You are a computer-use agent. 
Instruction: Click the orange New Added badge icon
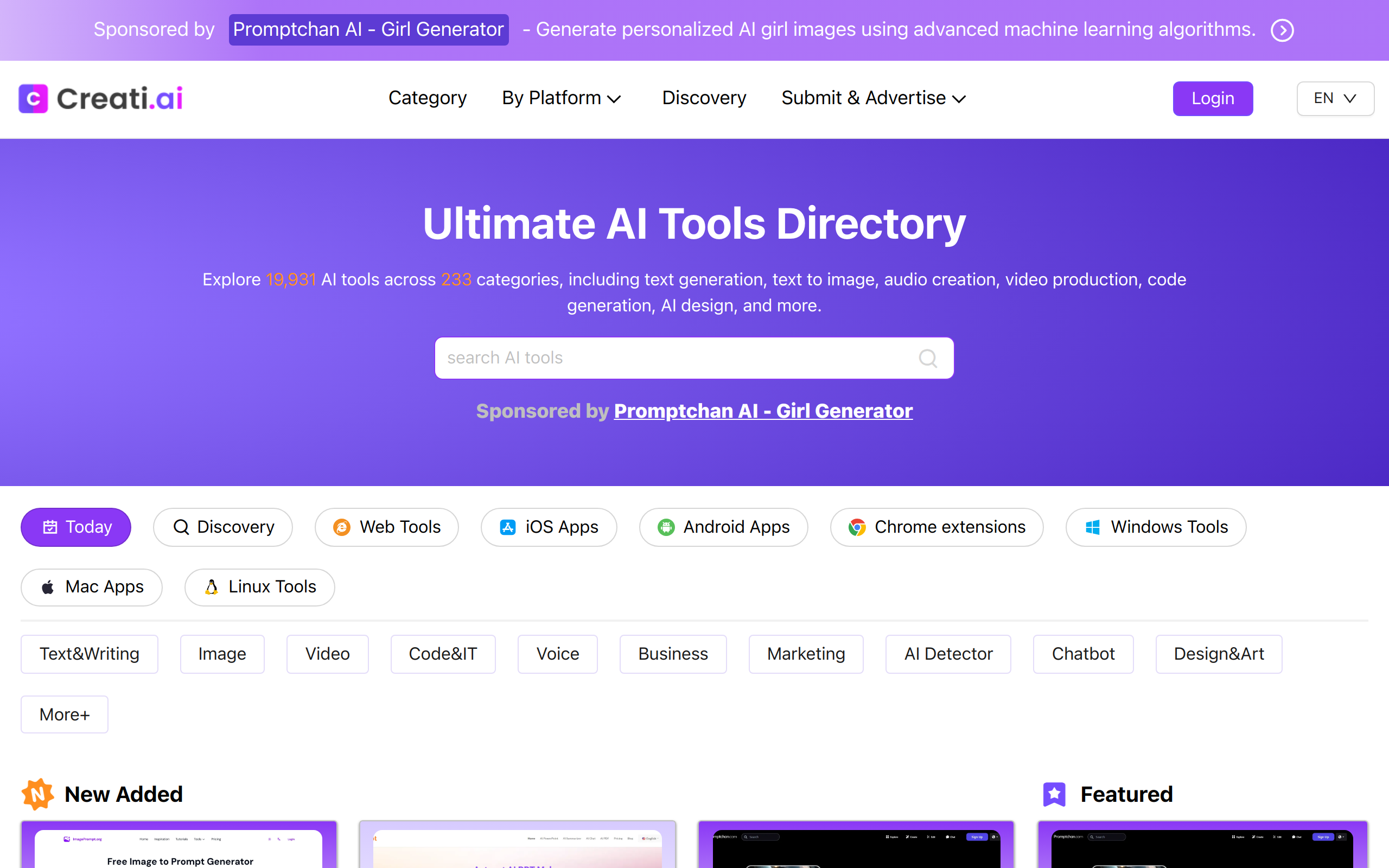pos(38,795)
